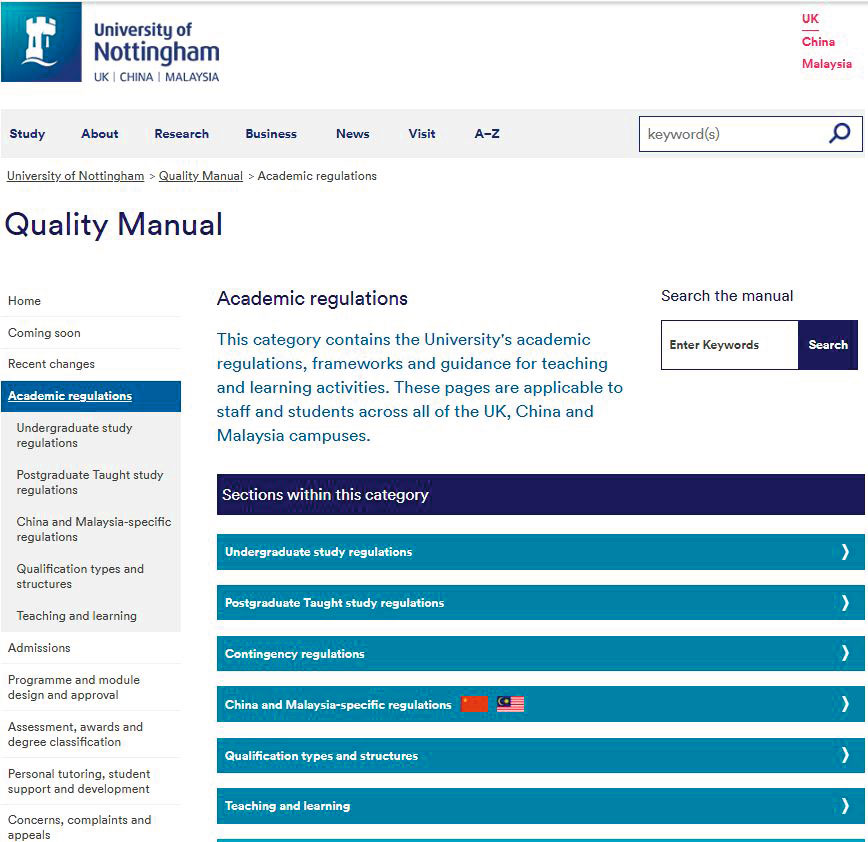Open Recent changes in the sidebar
868x842 pixels.
click(x=51, y=364)
